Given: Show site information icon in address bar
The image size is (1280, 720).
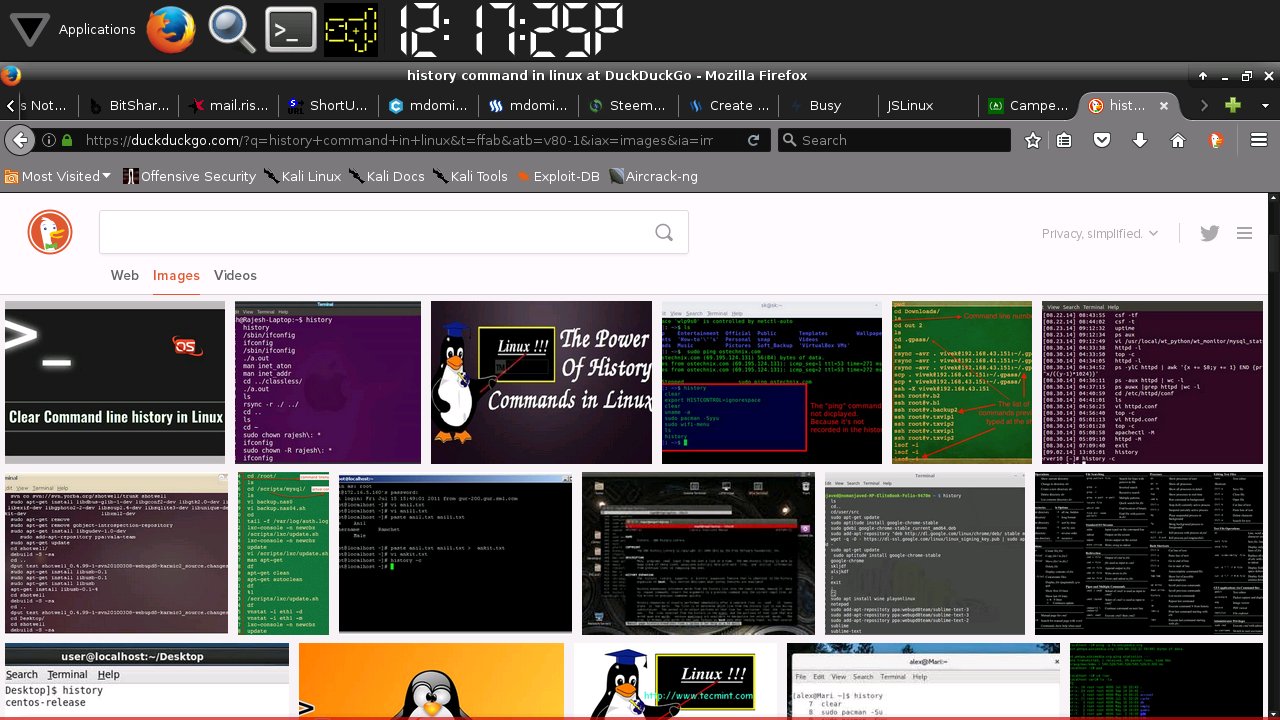Looking at the screenshot, I should 48,140.
